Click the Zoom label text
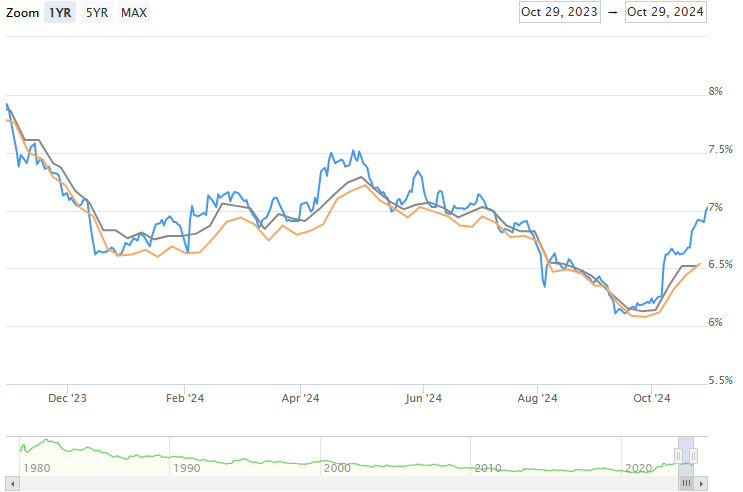Screen dimensions: 743x492 coord(22,13)
